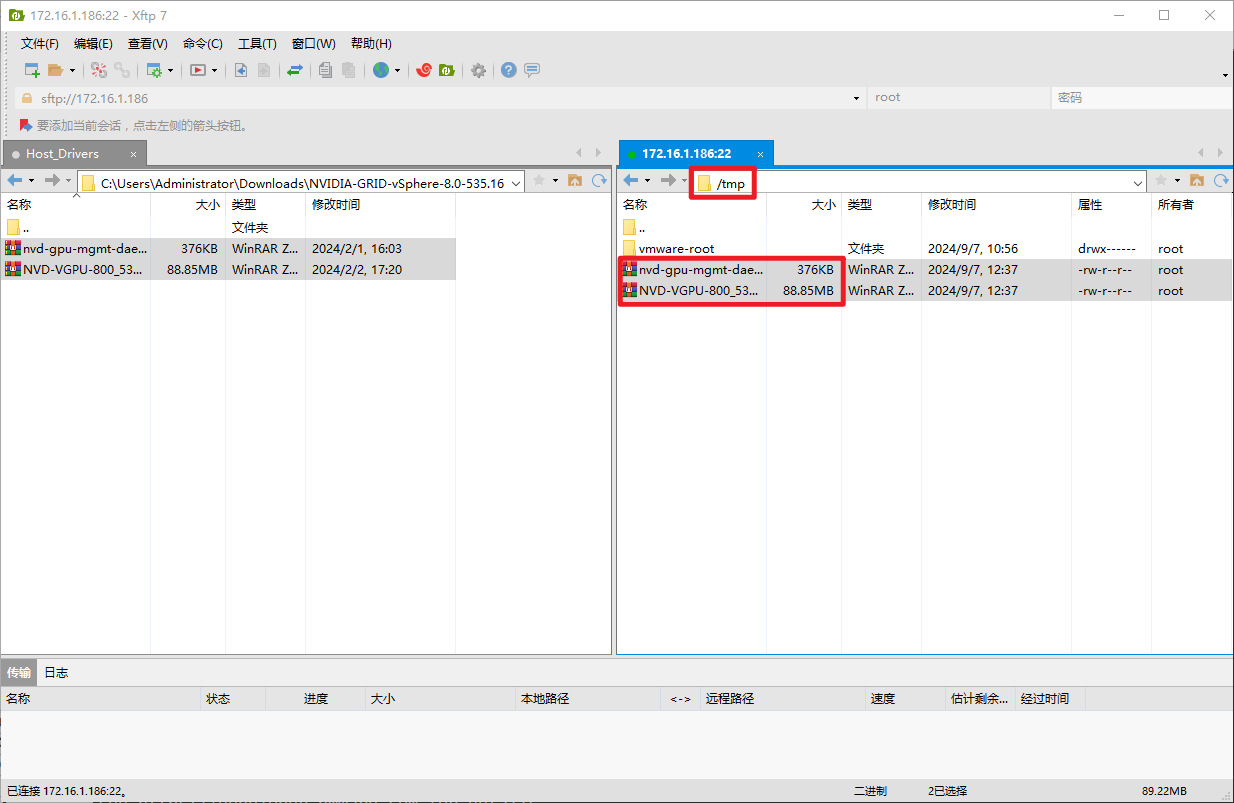The height and width of the screenshot is (803, 1234).
Task: Close the 172.16.1.186:22 session tab
Action: 760,154
